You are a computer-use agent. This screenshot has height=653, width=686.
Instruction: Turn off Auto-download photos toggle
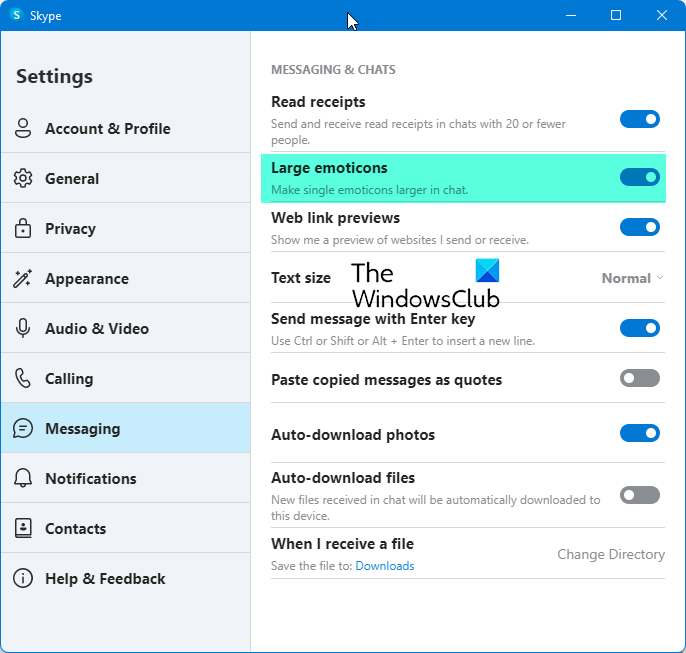point(640,433)
